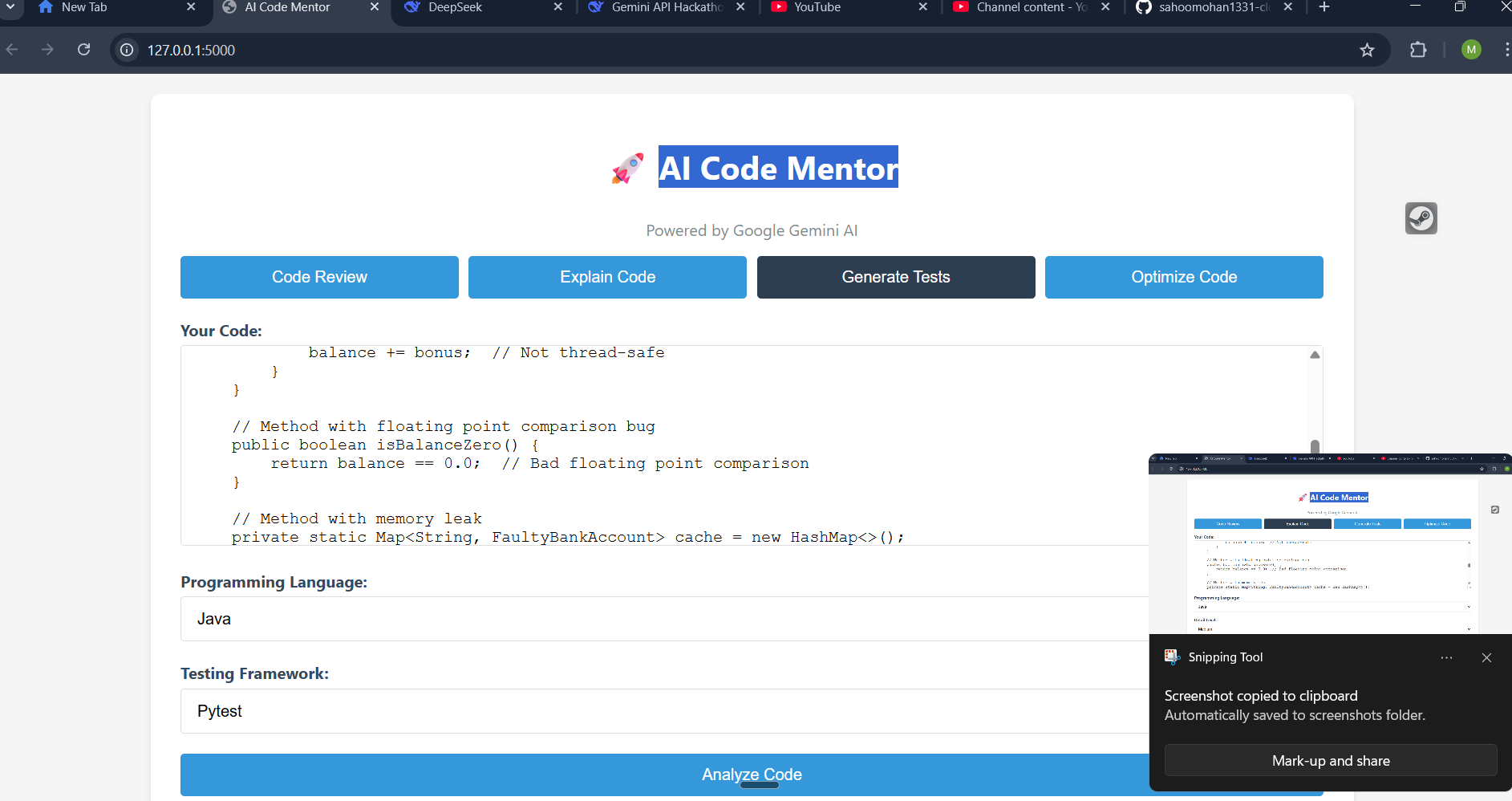Click the browser back arrow
Screen dimensions: 1512x801
pyautogui.click(x=12, y=50)
